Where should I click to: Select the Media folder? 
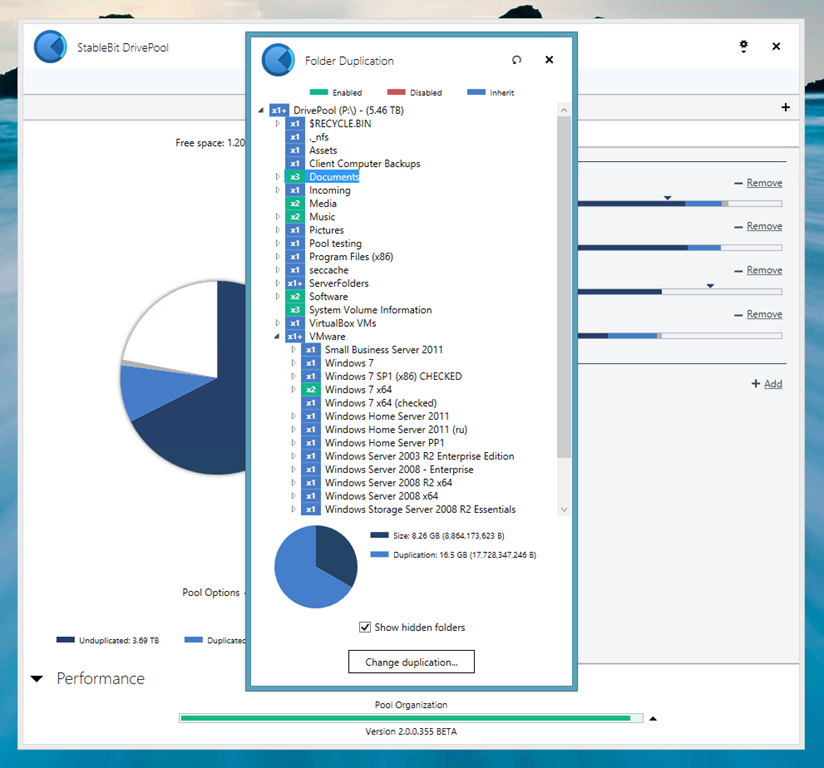coord(323,203)
